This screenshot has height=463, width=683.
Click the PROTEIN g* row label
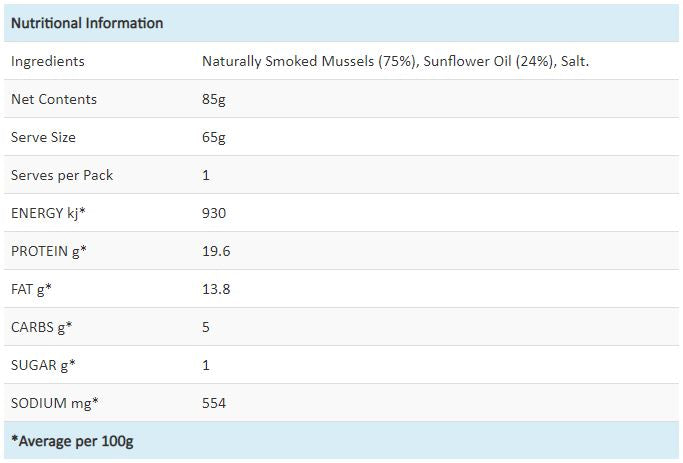click(x=49, y=251)
